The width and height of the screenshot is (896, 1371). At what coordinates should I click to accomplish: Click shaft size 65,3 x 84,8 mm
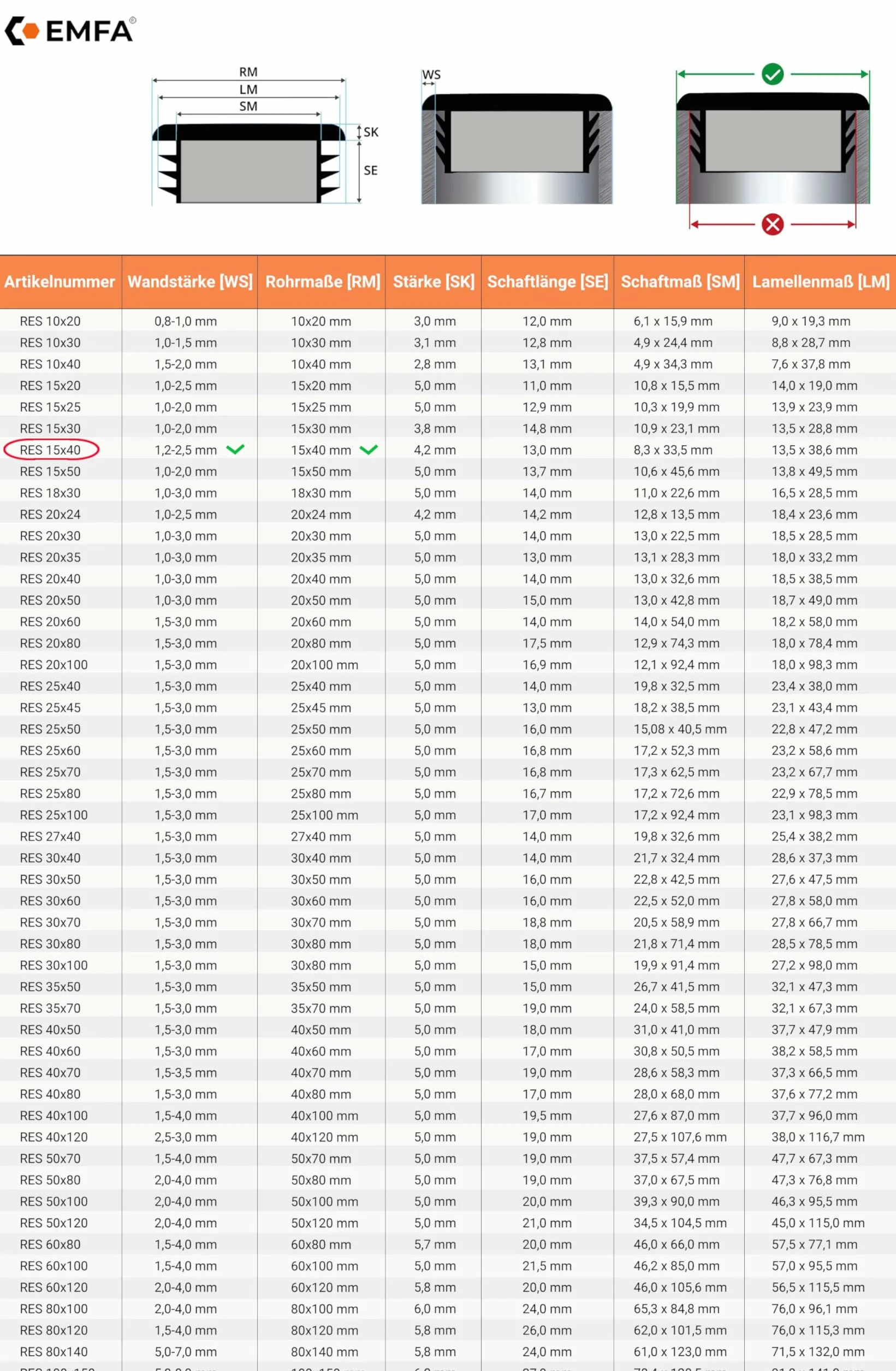click(x=677, y=1309)
